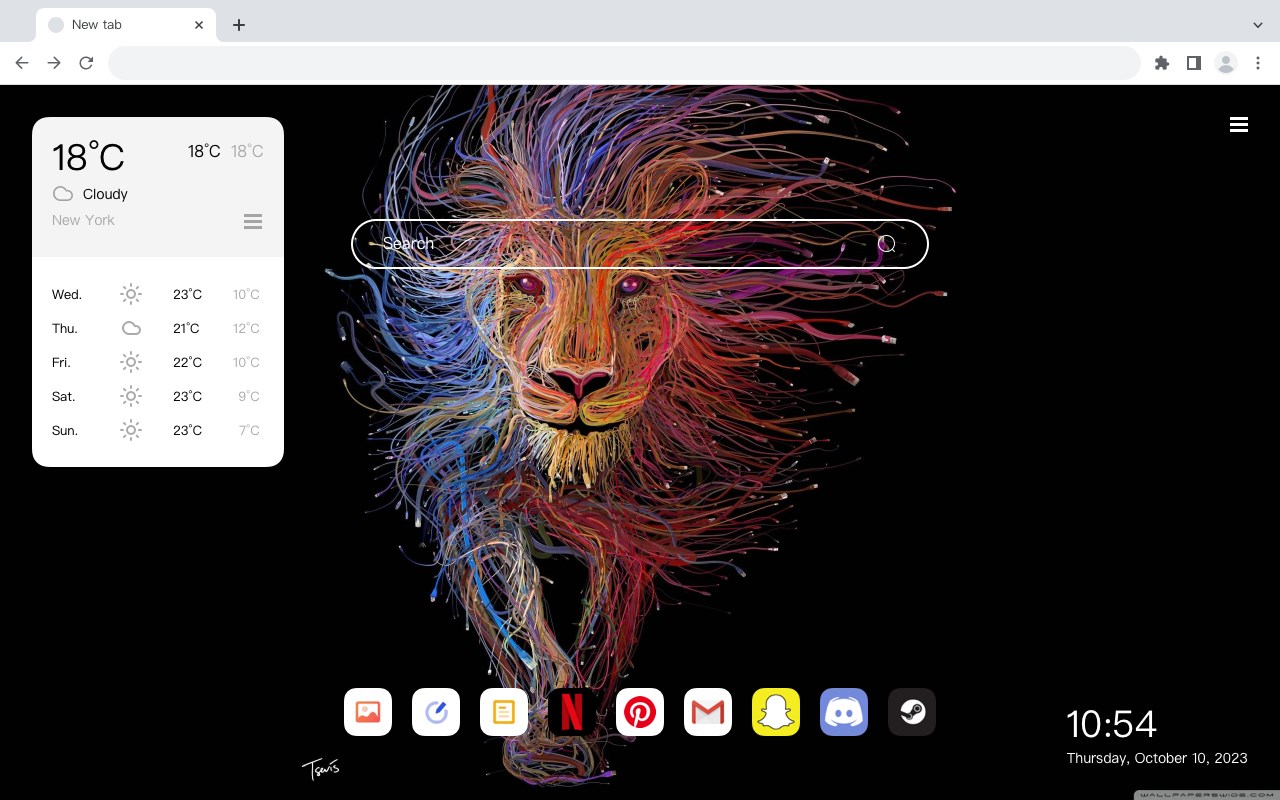Open the page hamburger menu at top right
The height and width of the screenshot is (800, 1280).
pos(1239,125)
